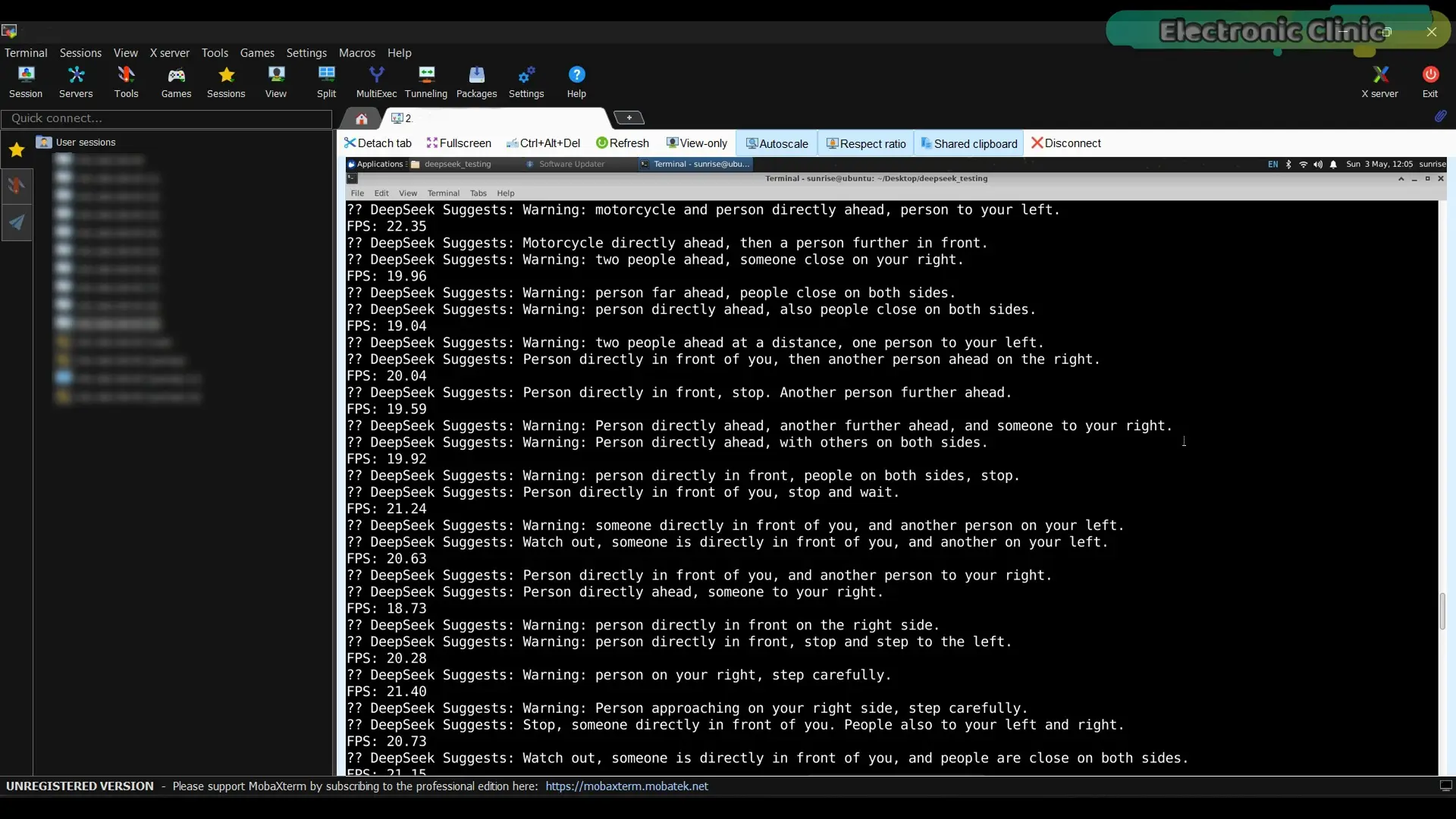Open the Servers tool

[x=76, y=82]
